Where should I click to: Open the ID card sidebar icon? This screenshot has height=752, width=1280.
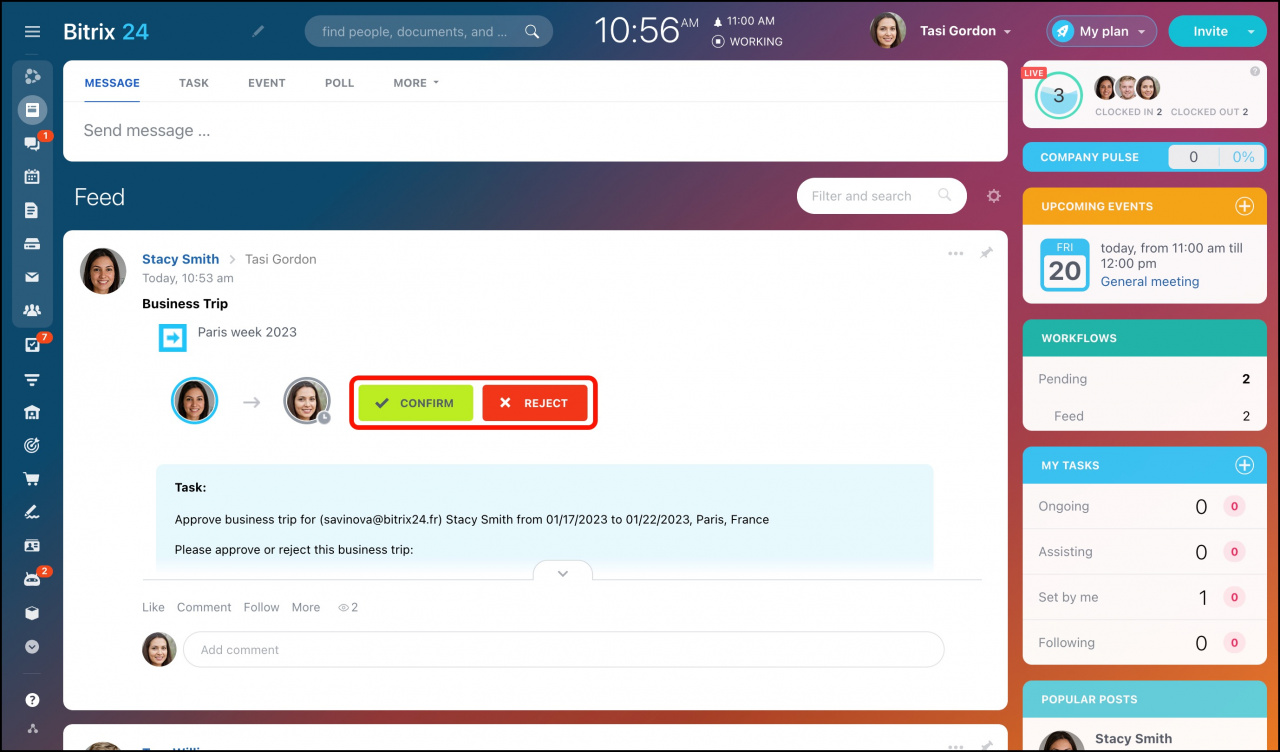tap(32, 546)
